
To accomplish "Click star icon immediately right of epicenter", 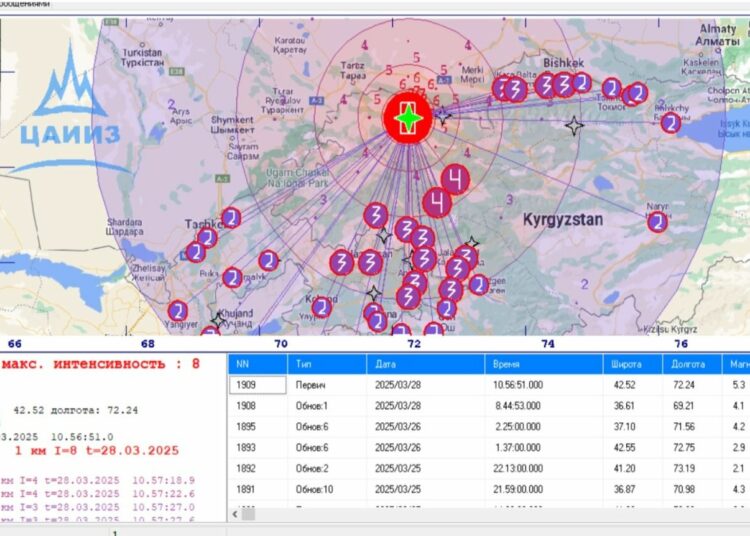I will [443, 118].
